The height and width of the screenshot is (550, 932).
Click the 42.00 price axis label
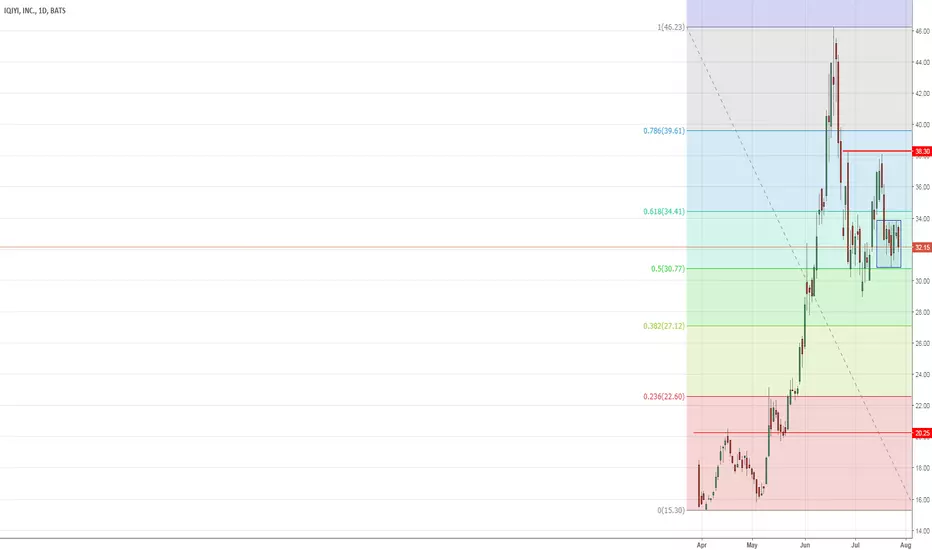(x=922, y=93)
